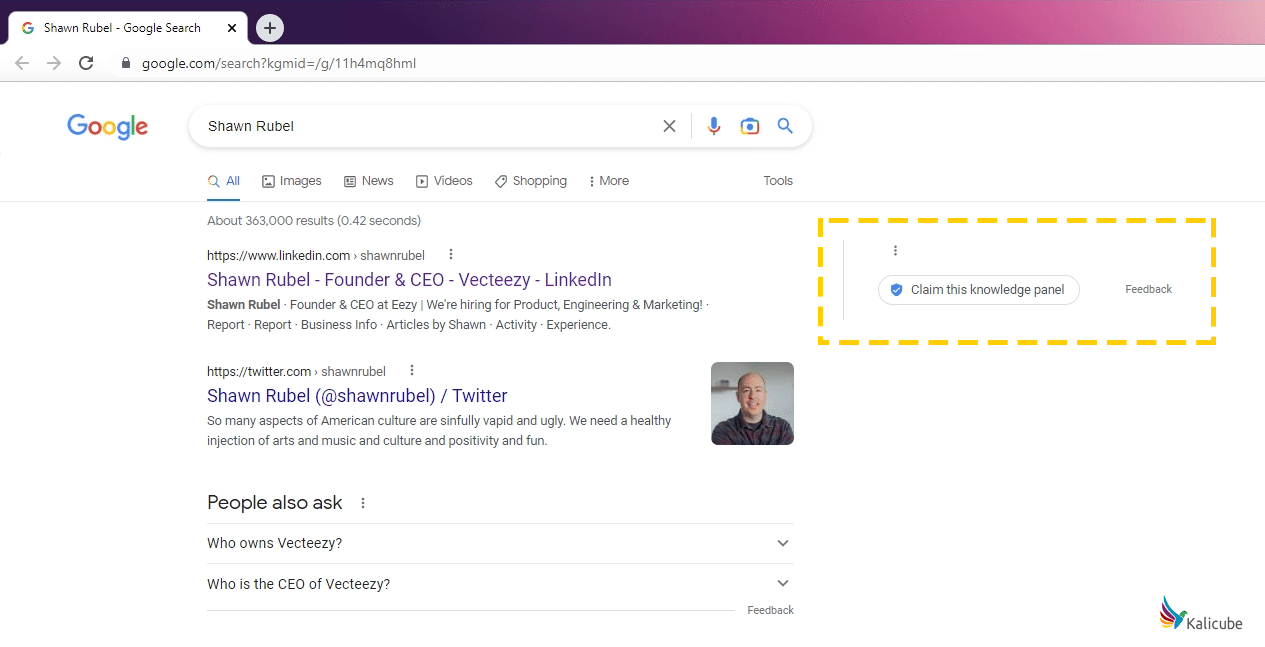Submit search with magnifier icon
1265x647 pixels.
pyautogui.click(x=785, y=126)
